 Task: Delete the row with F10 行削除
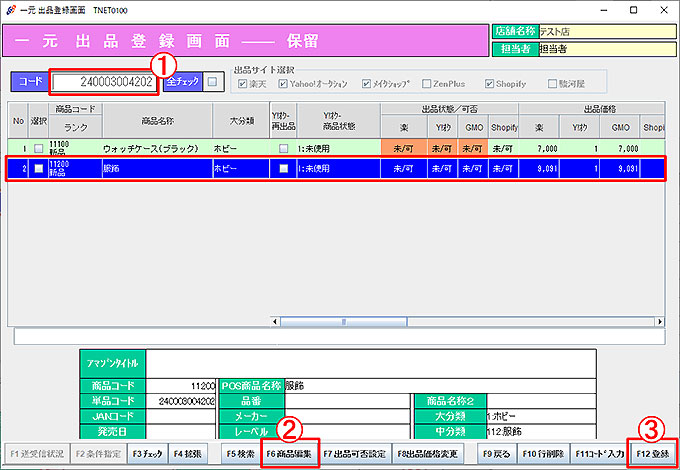(x=543, y=453)
